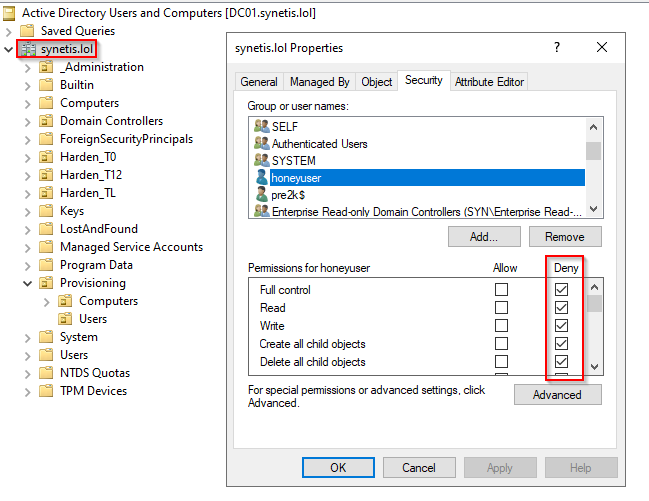Viewport: 649px width, 501px height.
Task: Expand Computers under Provisioning
Action: tap(46, 302)
